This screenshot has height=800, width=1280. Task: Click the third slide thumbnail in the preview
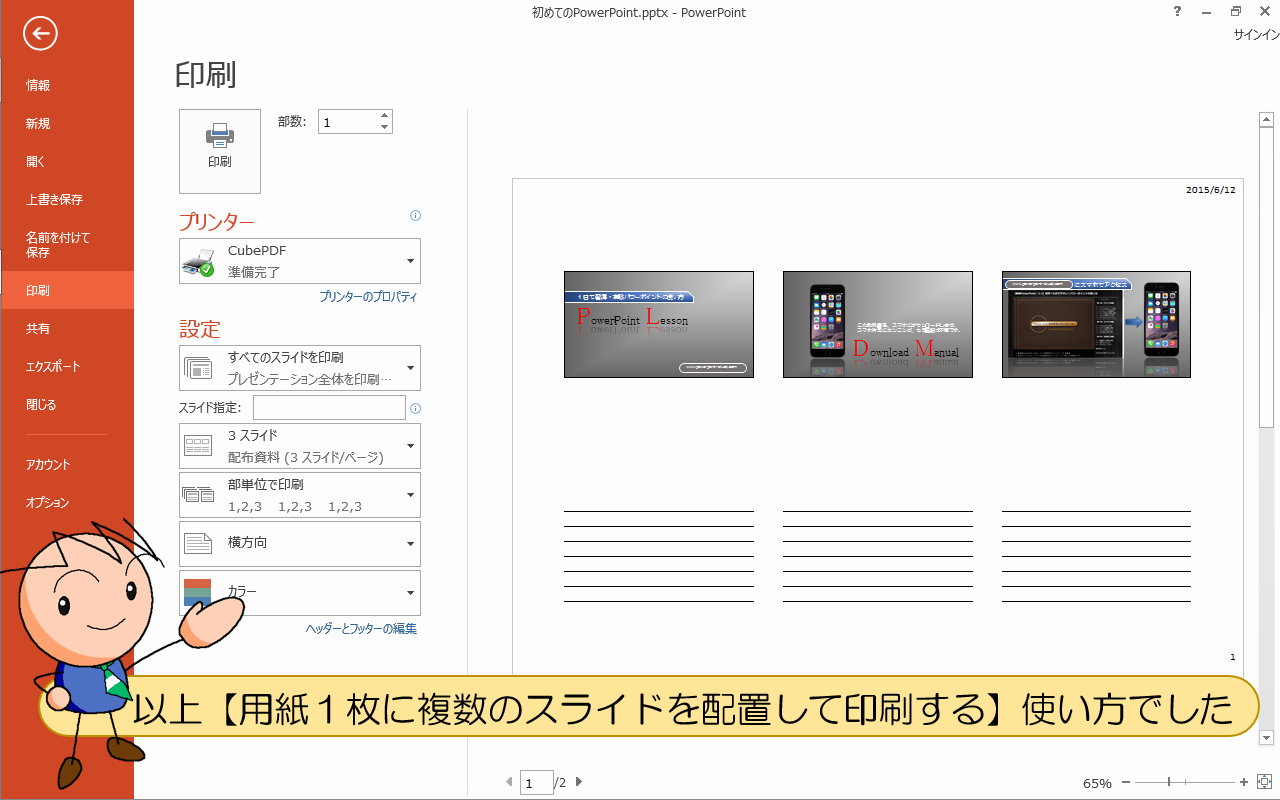(1096, 324)
